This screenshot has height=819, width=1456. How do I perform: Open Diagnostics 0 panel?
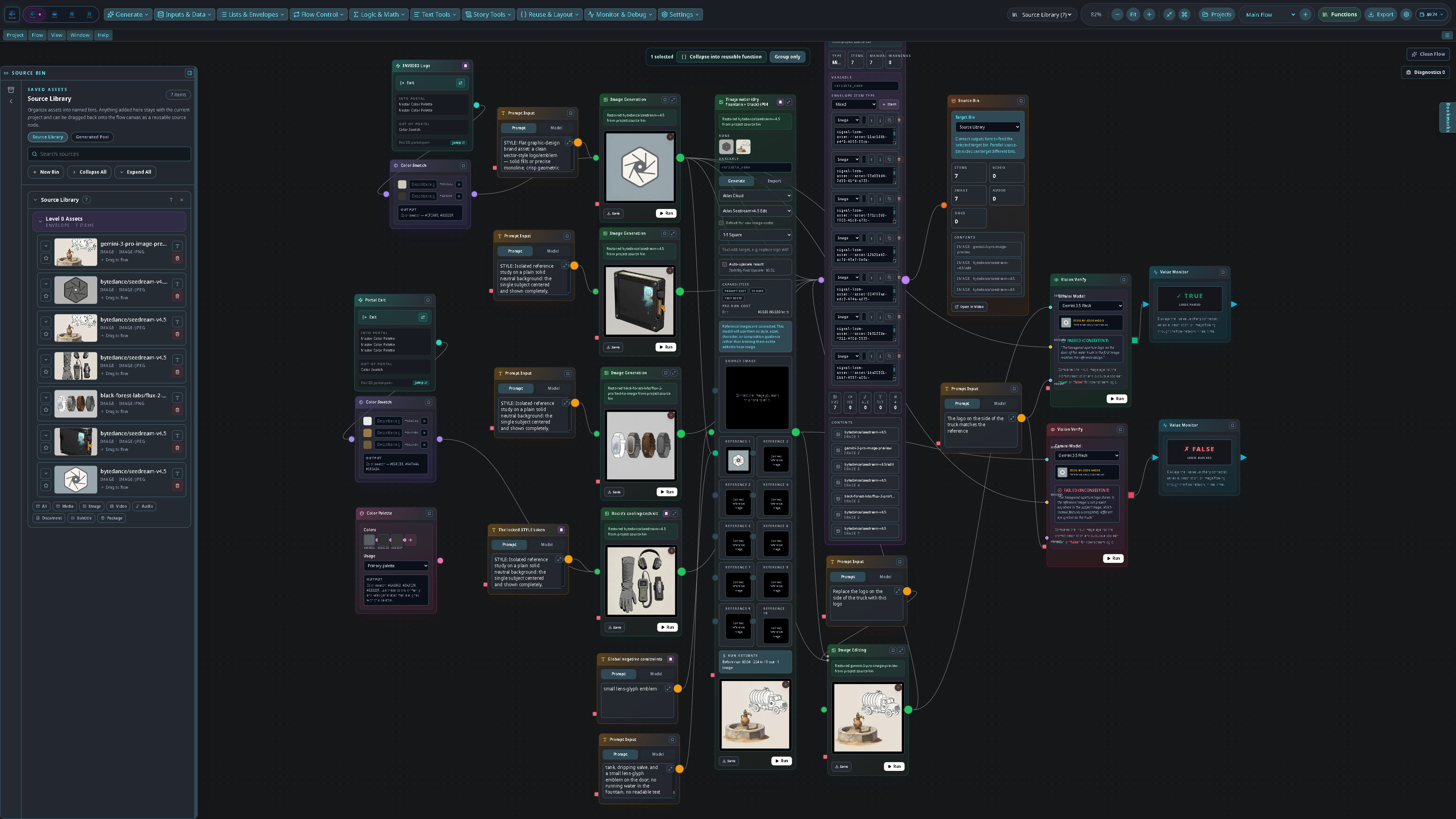pos(1425,72)
